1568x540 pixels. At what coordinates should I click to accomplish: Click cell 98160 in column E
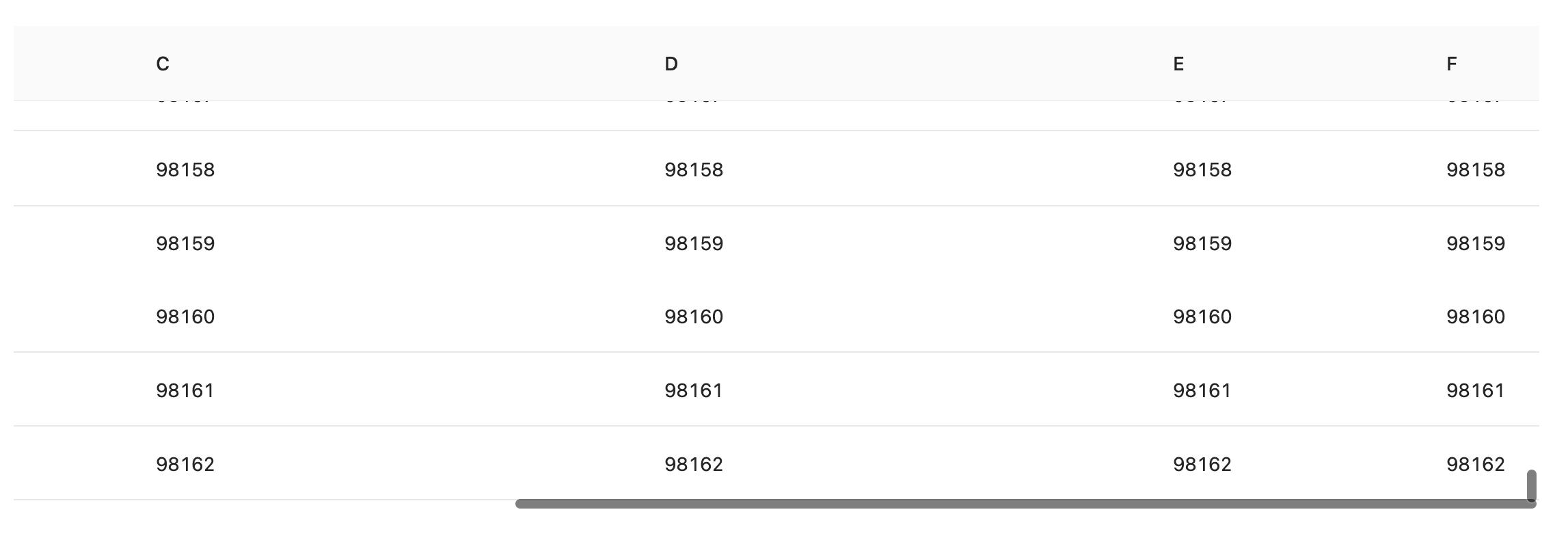click(1202, 316)
